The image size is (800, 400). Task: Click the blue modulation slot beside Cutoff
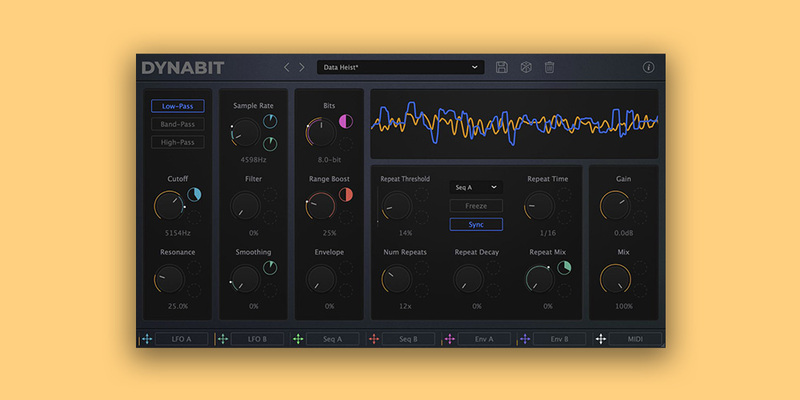(194, 194)
